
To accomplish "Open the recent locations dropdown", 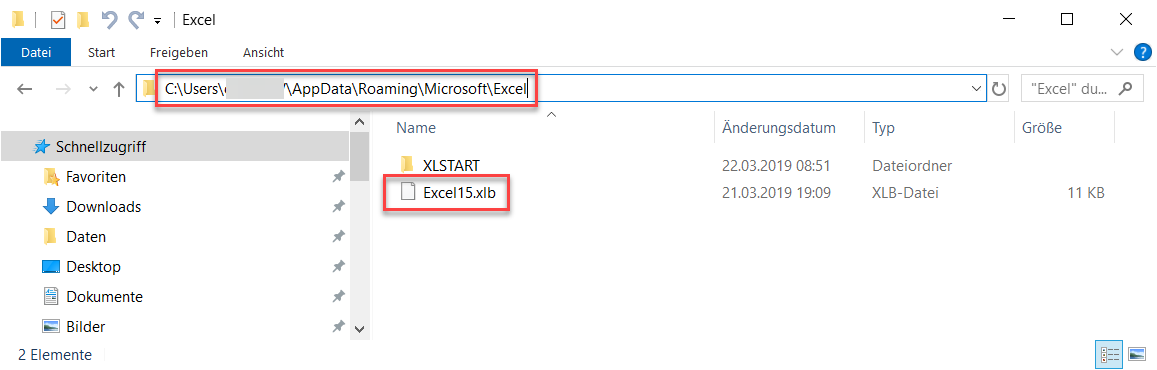I will coord(93,89).
